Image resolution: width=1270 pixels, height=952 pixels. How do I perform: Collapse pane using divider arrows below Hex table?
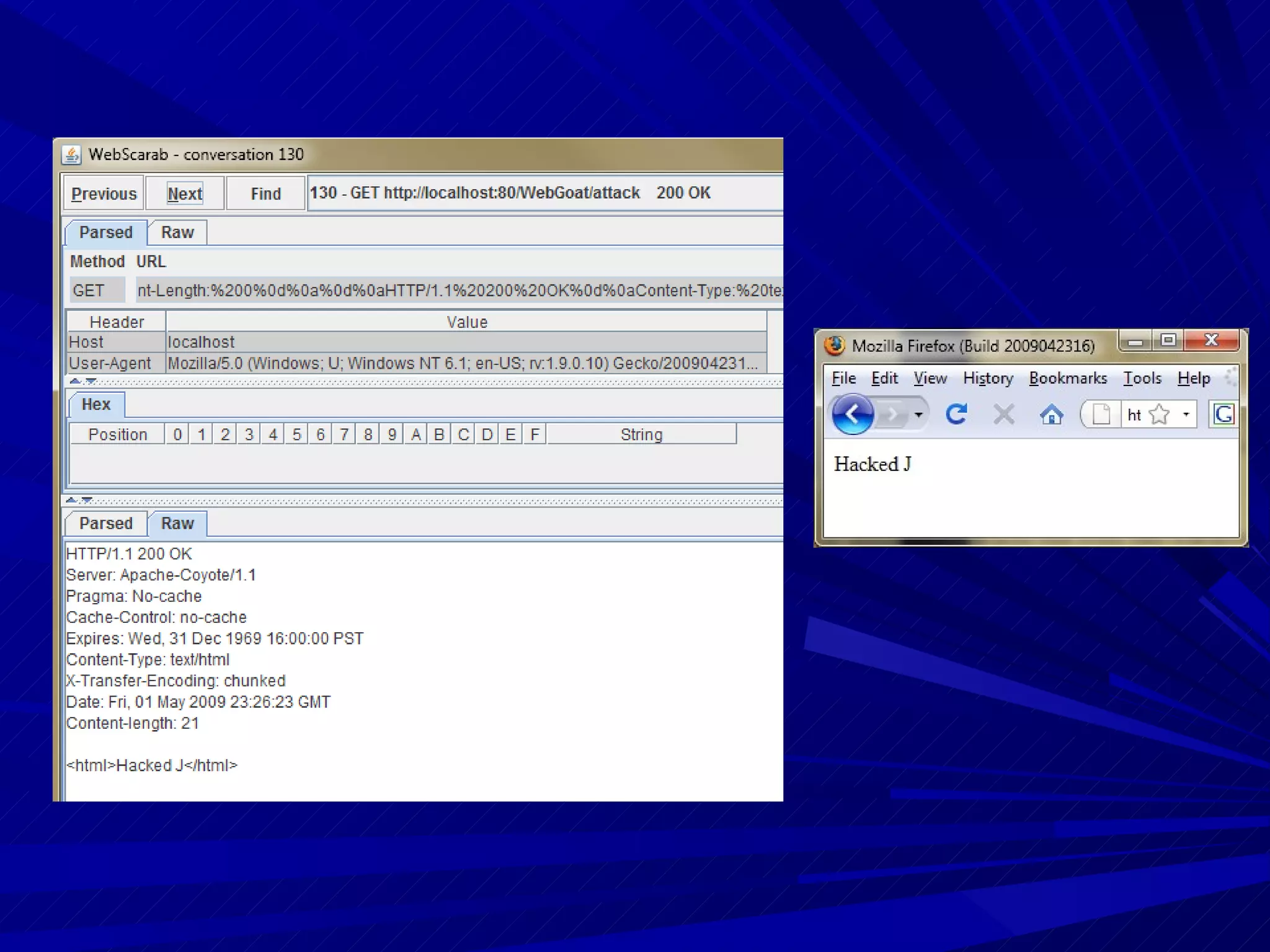tap(71, 500)
